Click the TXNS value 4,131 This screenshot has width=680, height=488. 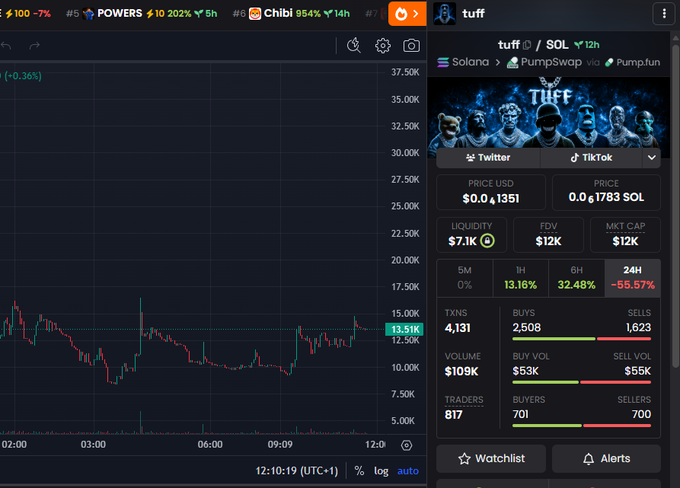458,328
